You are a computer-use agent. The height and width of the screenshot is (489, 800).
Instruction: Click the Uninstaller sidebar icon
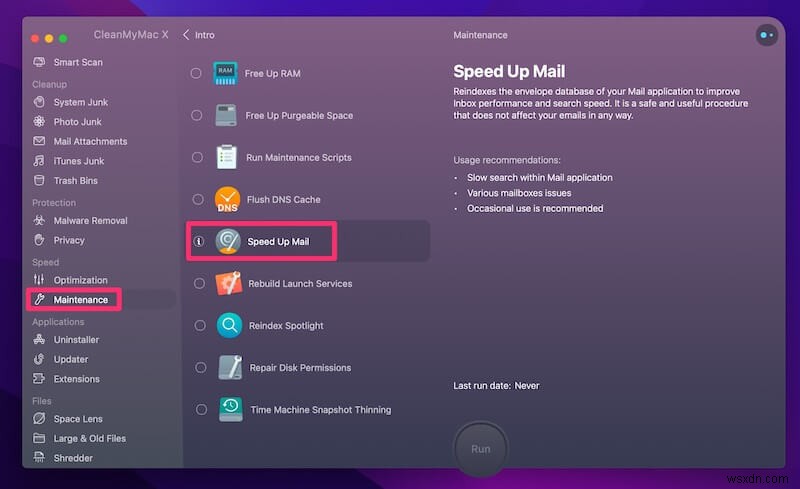click(39, 339)
